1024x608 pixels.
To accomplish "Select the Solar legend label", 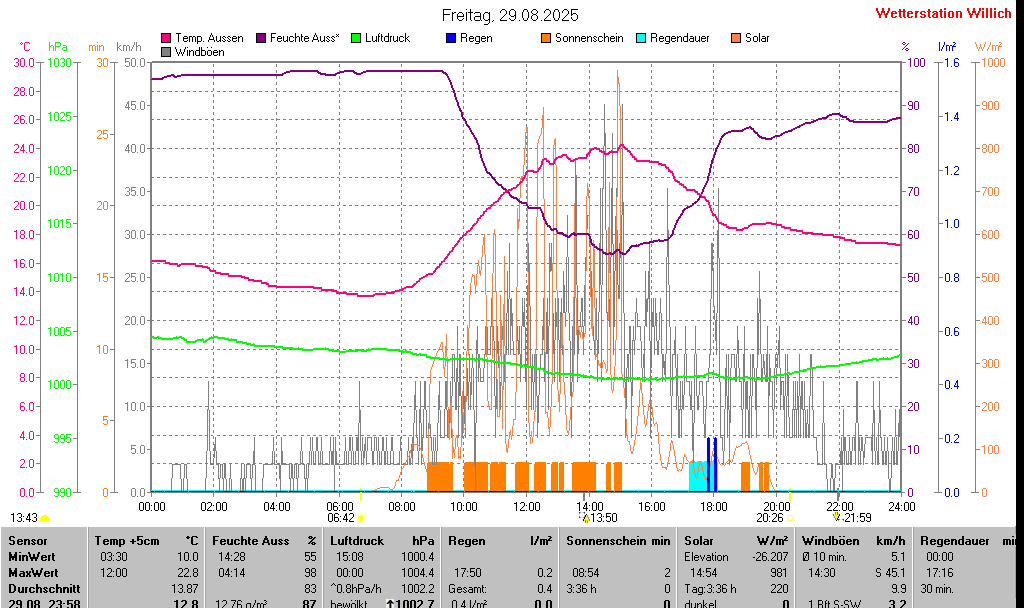I will click(757, 38).
